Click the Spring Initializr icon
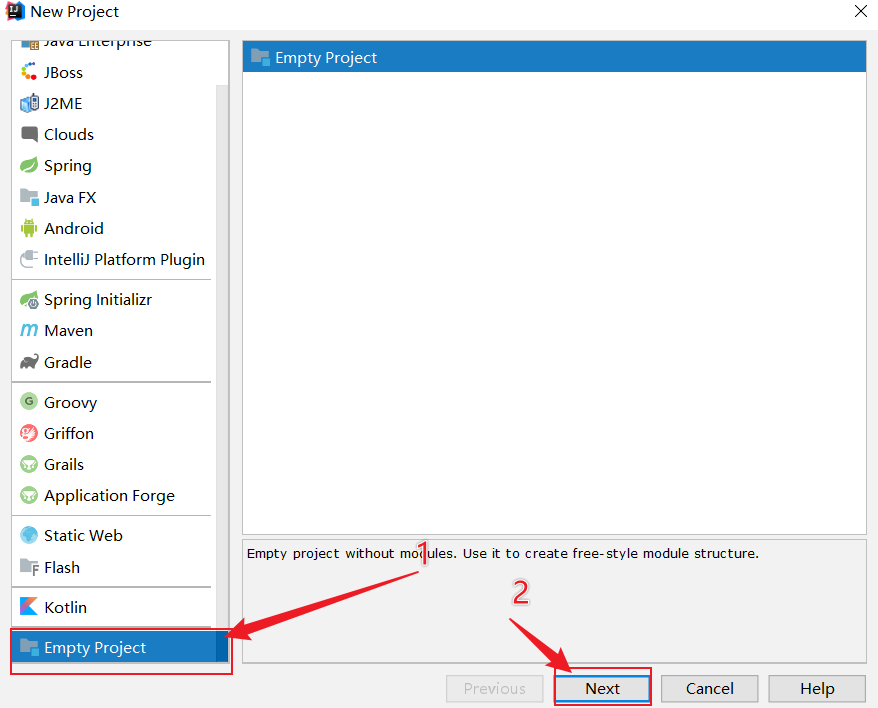This screenshot has height=708, width=878. pos(29,300)
